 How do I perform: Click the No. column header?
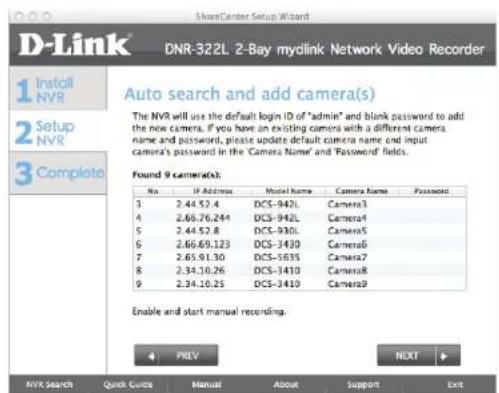[x=153, y=191]
